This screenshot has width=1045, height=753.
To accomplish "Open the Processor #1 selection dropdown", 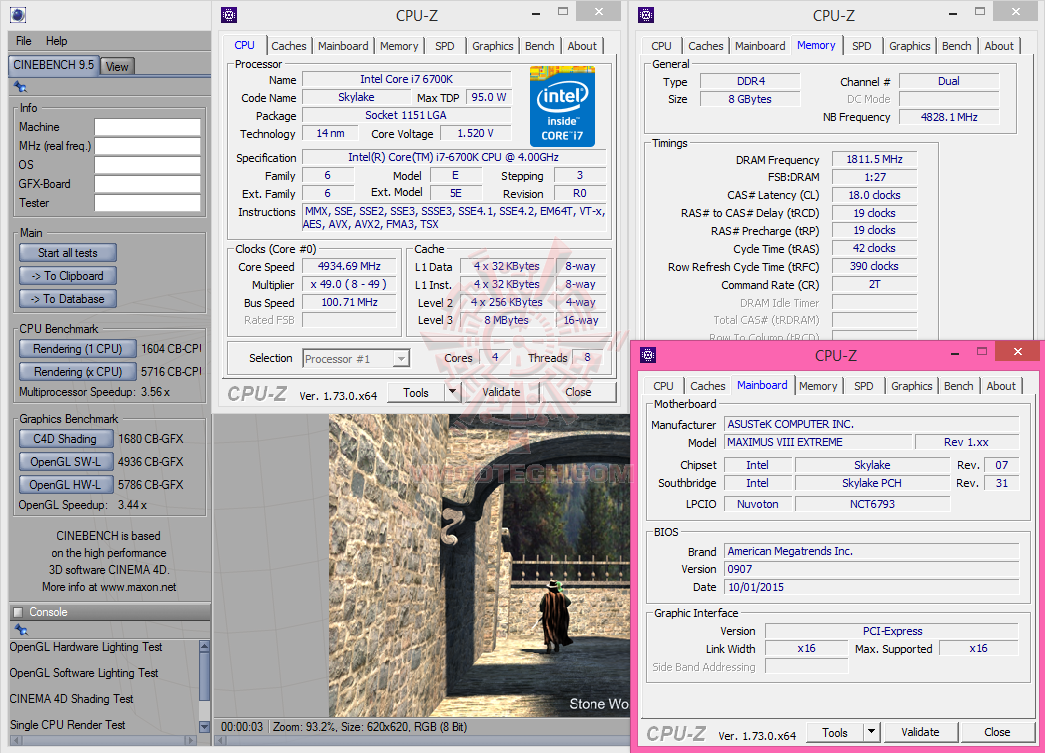I will (x=356, y=358).
